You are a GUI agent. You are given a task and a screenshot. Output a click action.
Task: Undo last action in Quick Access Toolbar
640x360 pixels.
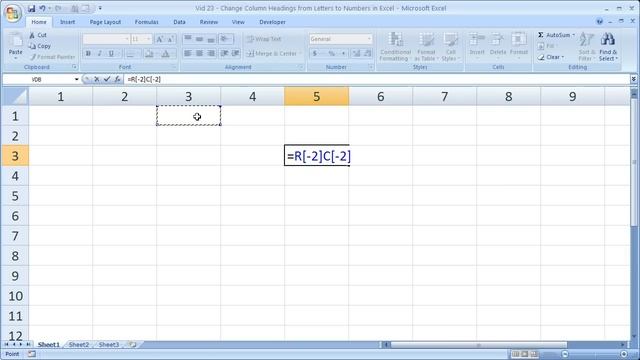[42, 8]
